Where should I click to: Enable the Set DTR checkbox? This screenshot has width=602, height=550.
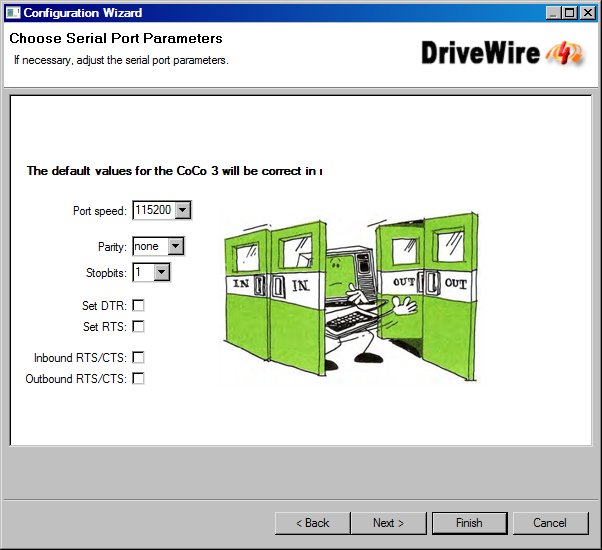(x=138, y=305)
